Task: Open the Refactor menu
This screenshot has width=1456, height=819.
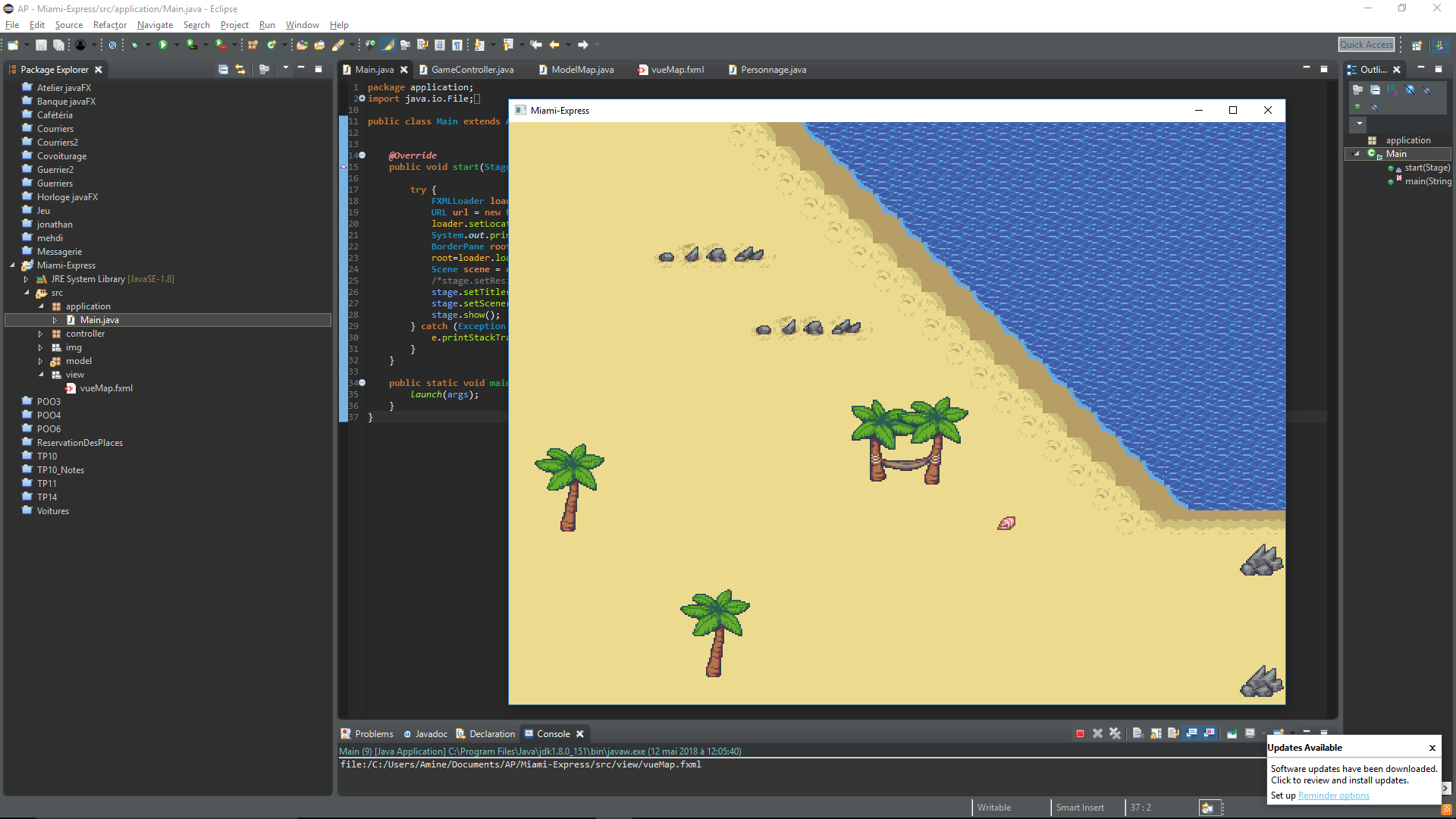Action: (x=109, y=25)
